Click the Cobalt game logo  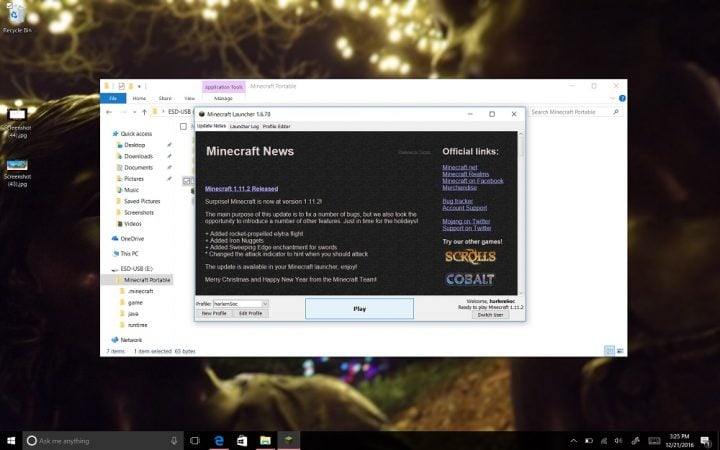[x=470, y=279]
